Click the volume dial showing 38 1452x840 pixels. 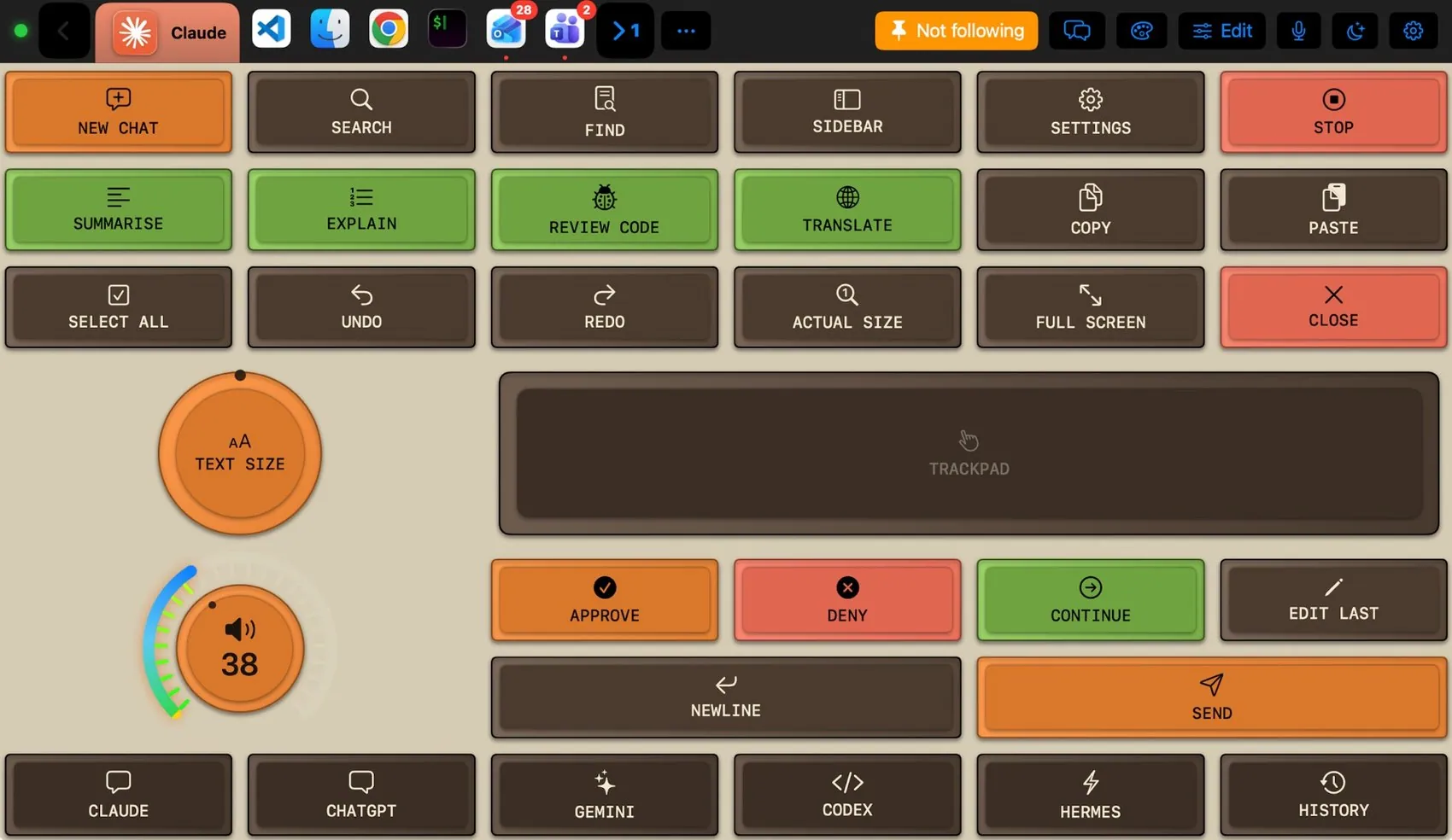[x=240, y=649]
